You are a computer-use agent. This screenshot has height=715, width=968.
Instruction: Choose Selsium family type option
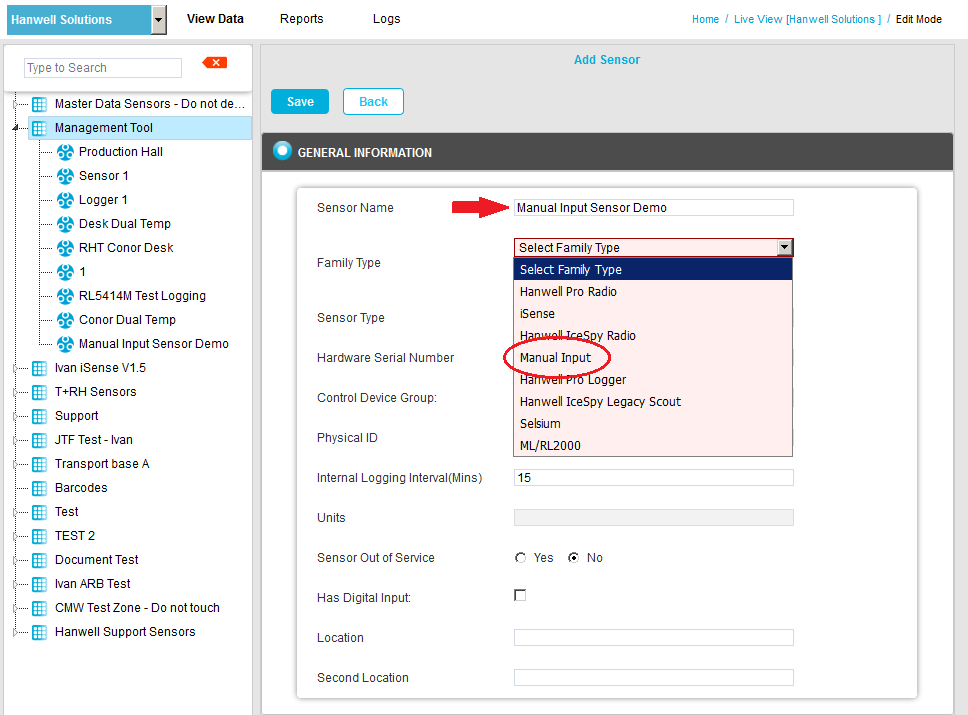[x=653, y=424]
